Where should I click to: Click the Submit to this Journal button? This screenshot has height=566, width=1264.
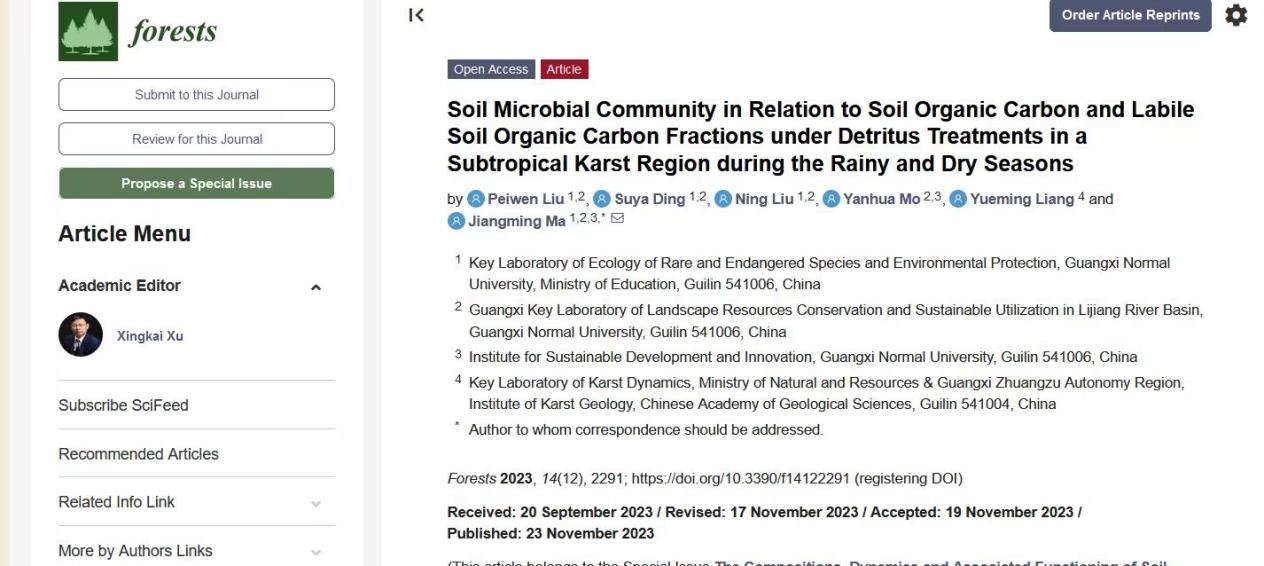[x=196, y=95]
